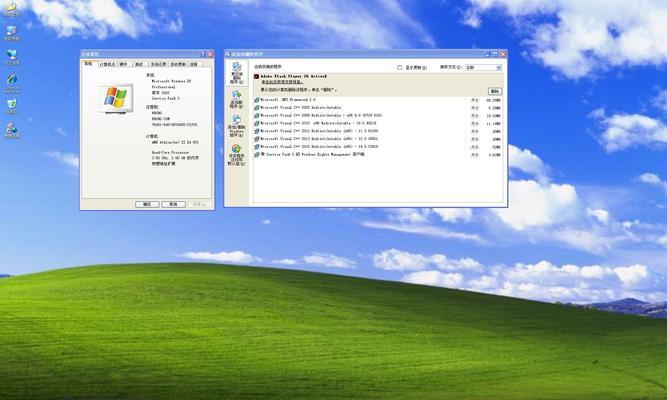Open Add/Remove Windows Components sidebar icon
The width and height of the screenshot is (667, 400).
[x=237, y=126]
